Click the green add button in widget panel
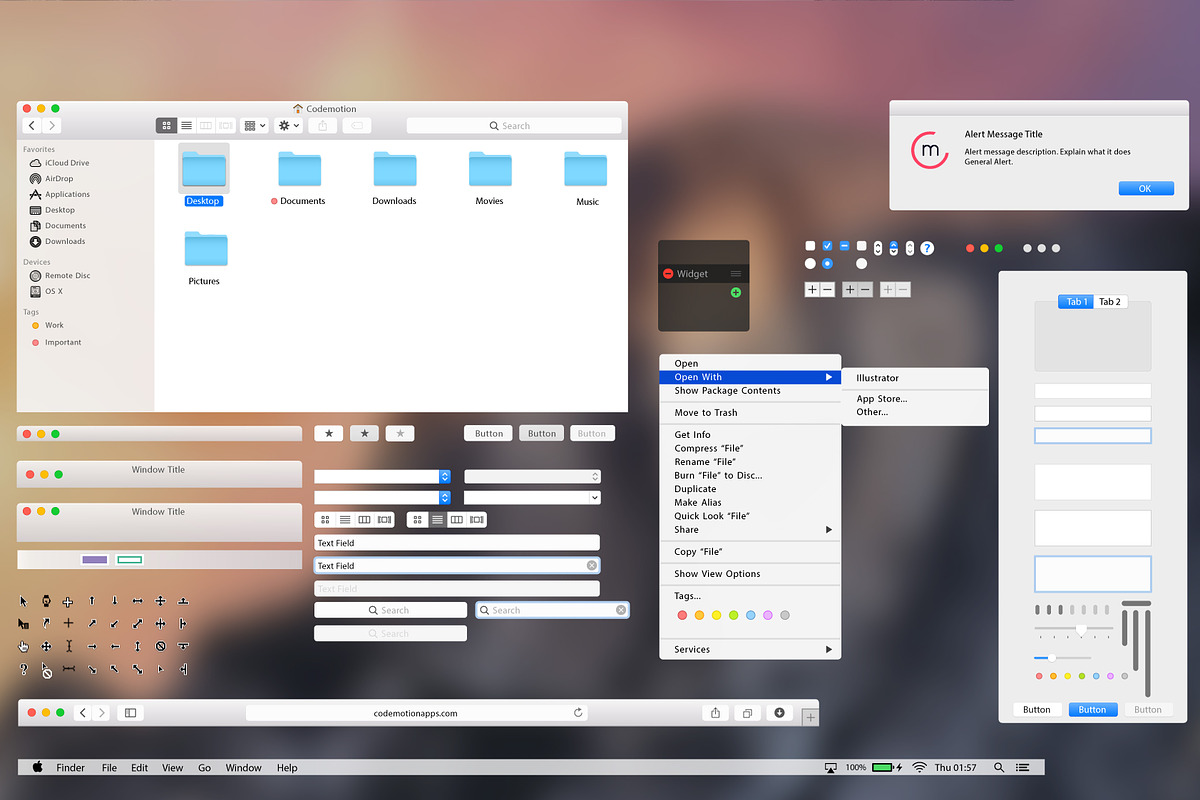The width and height of the screenshot is (1200, 800). (736, 293)
